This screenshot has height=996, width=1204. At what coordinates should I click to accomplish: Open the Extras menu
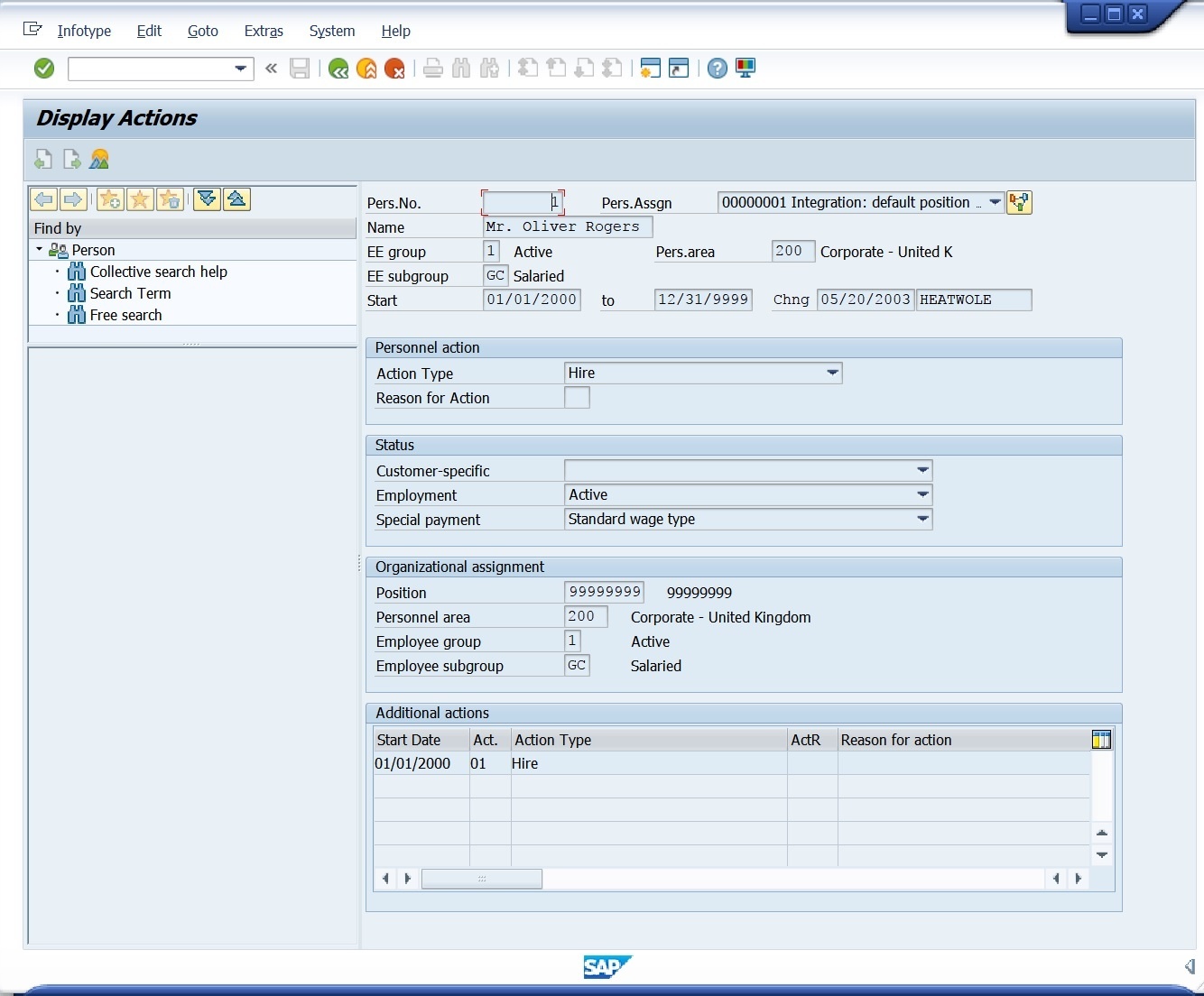[264, 31]
